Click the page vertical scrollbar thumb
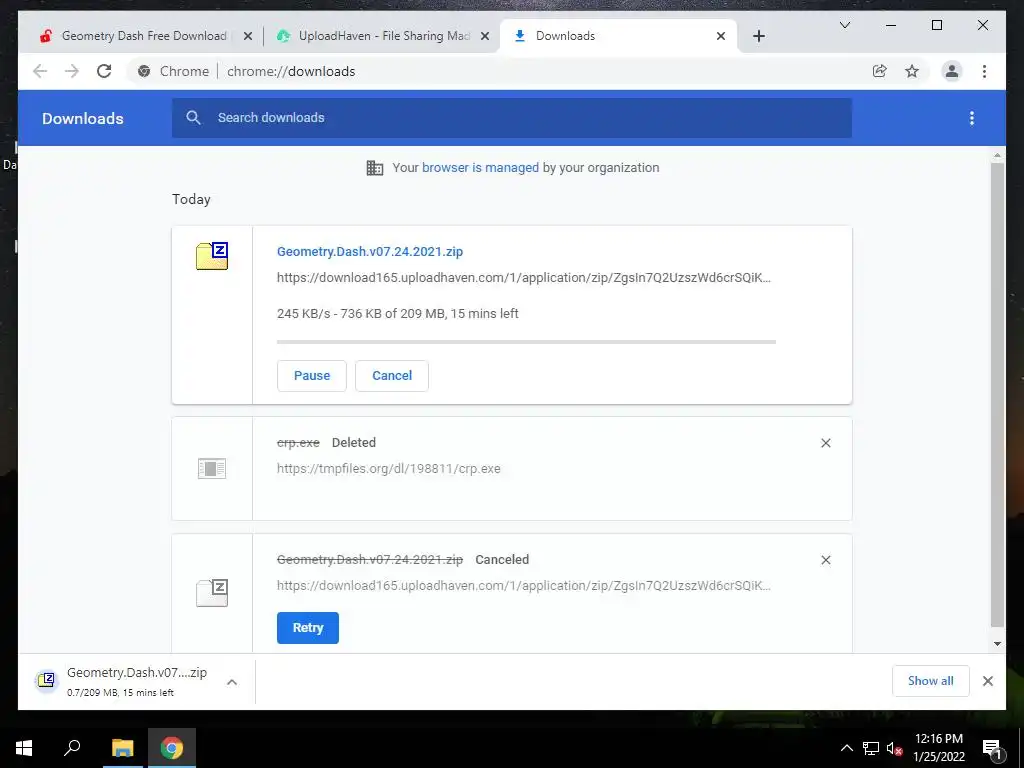The height and width of the screenshot is (768, 1024). (997, 394)
